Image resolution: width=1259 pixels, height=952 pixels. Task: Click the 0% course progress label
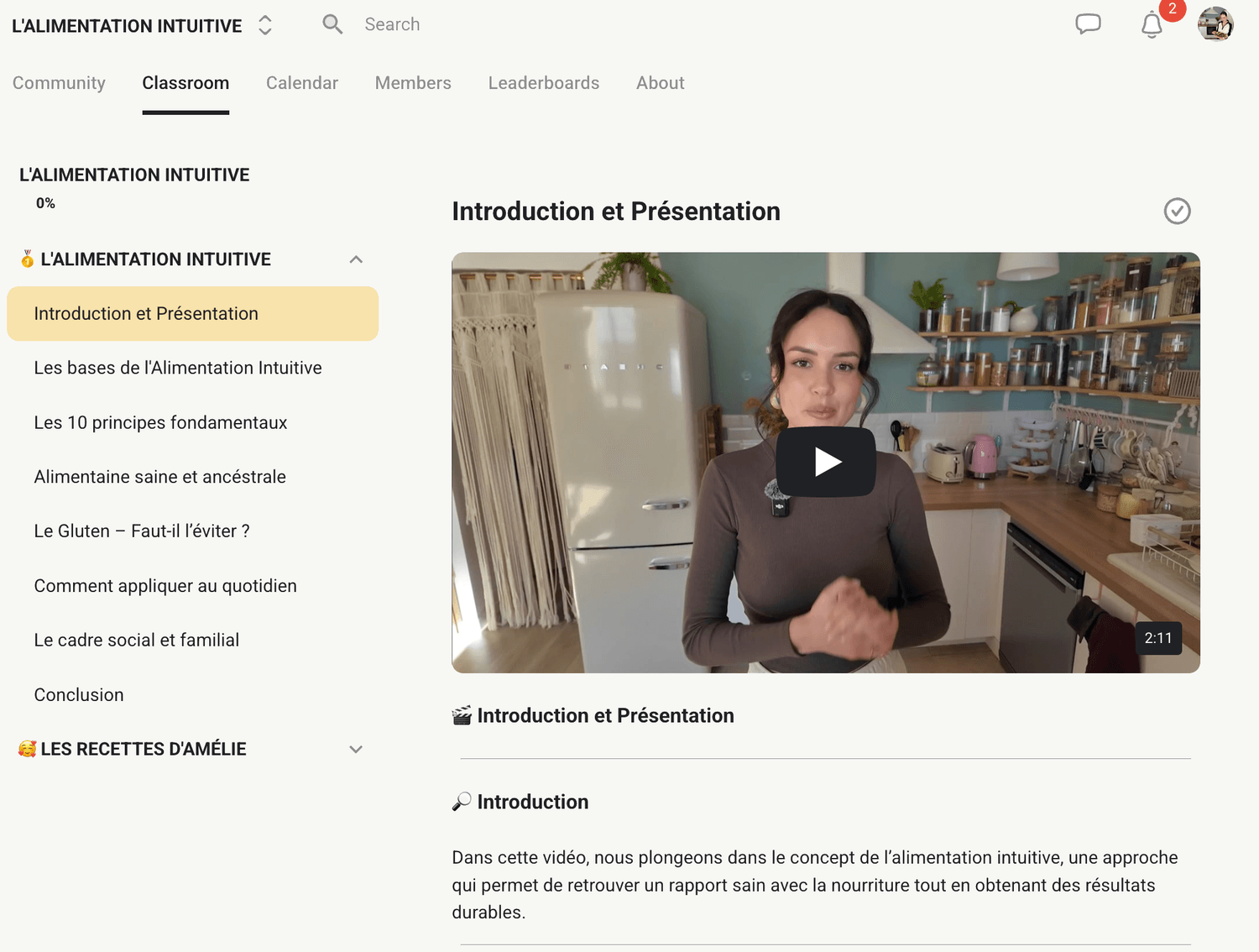point(45,203)
